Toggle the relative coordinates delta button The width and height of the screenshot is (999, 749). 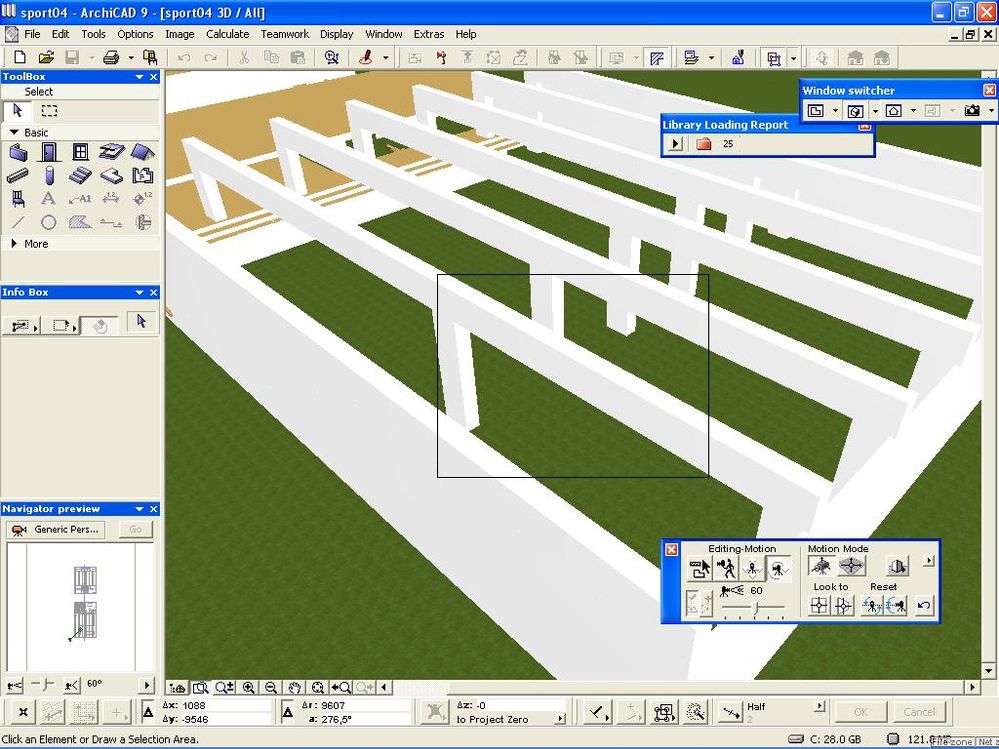coord(148,712)
